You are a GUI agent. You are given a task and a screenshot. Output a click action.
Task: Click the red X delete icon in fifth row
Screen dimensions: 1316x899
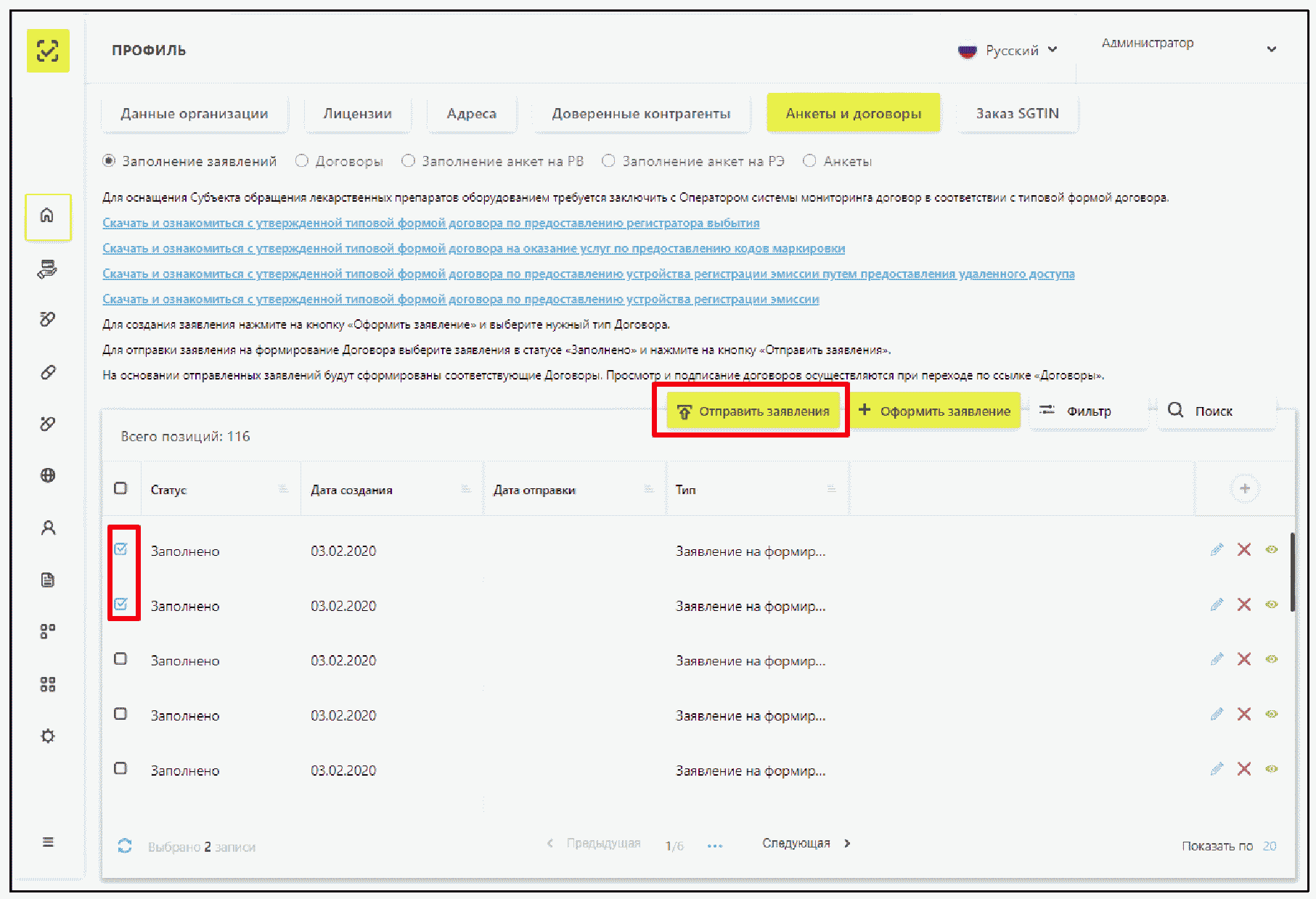[x=1244, y=768]
